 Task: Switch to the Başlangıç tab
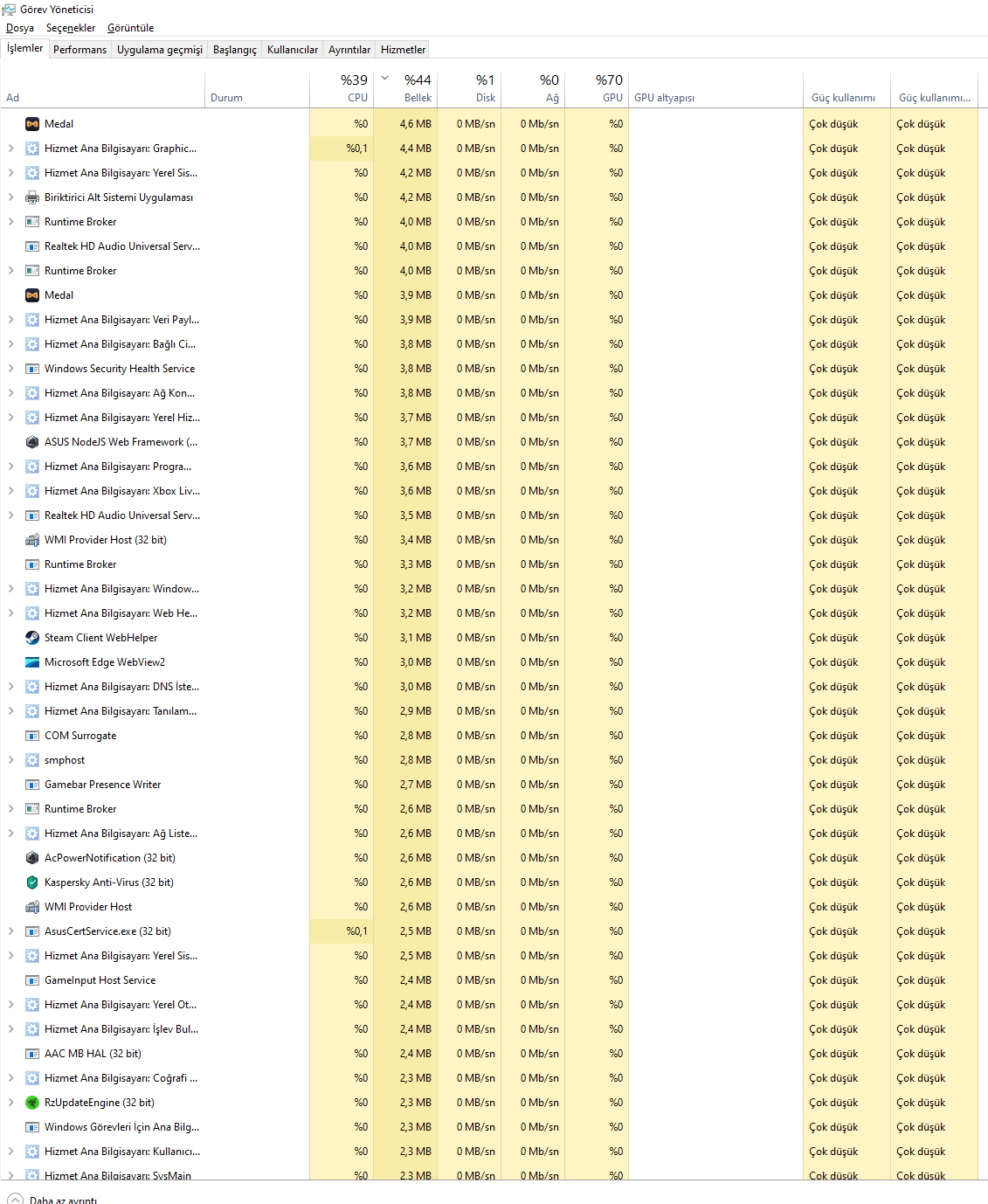pos(235,50)
